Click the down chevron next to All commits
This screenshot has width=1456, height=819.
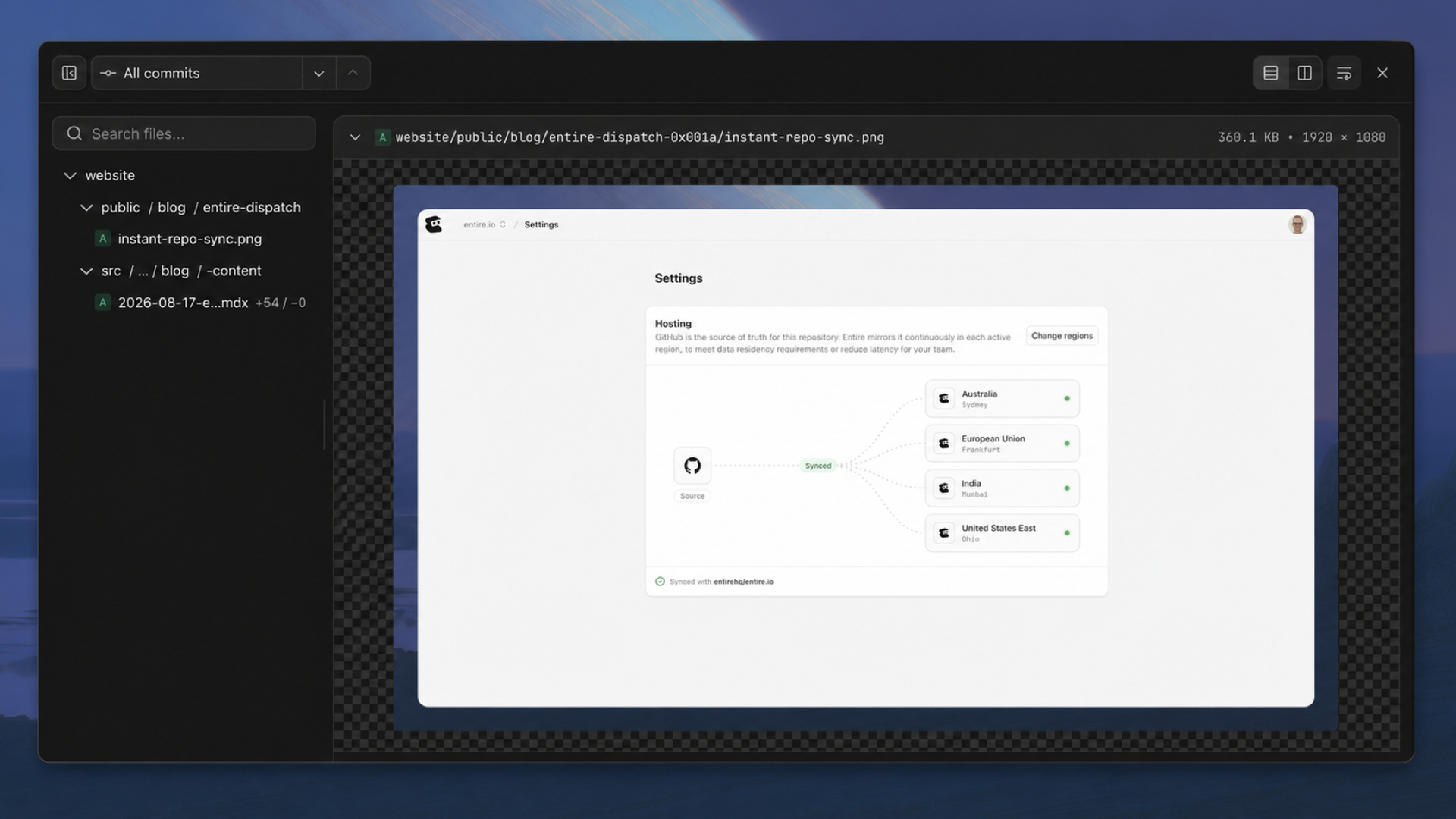(x=319, y=74)
